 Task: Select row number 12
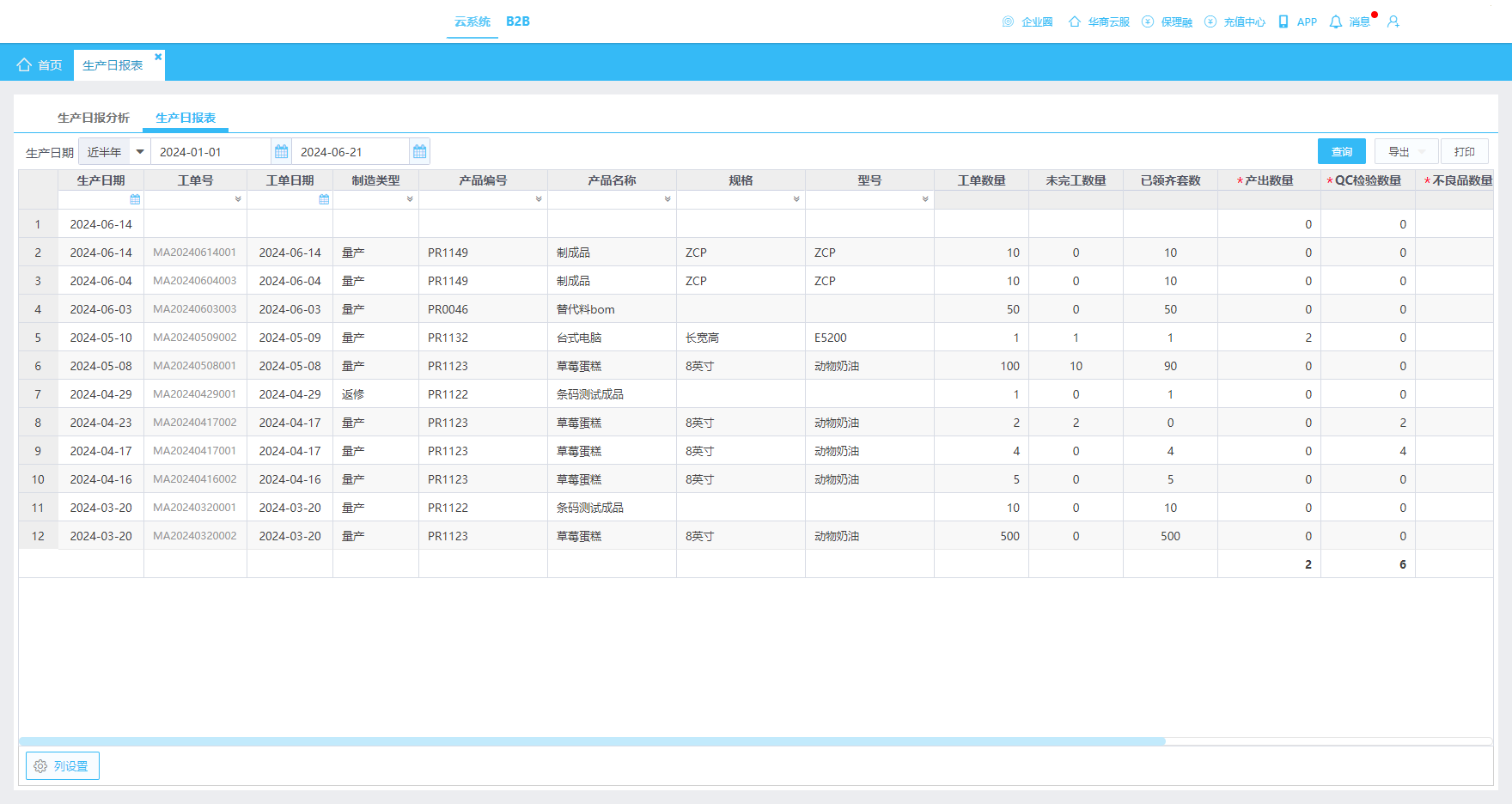[38, 536]
